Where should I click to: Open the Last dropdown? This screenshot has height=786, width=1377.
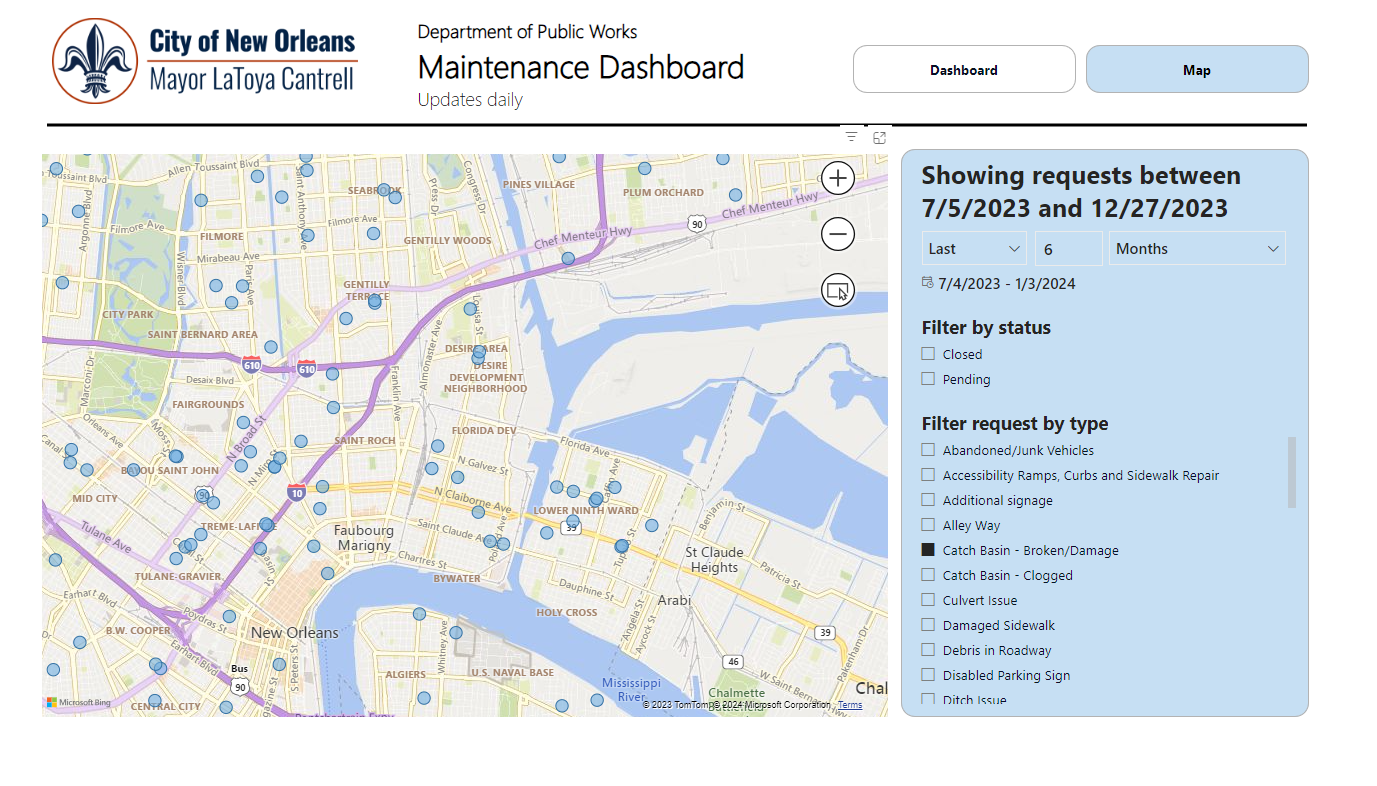point(973,247)
